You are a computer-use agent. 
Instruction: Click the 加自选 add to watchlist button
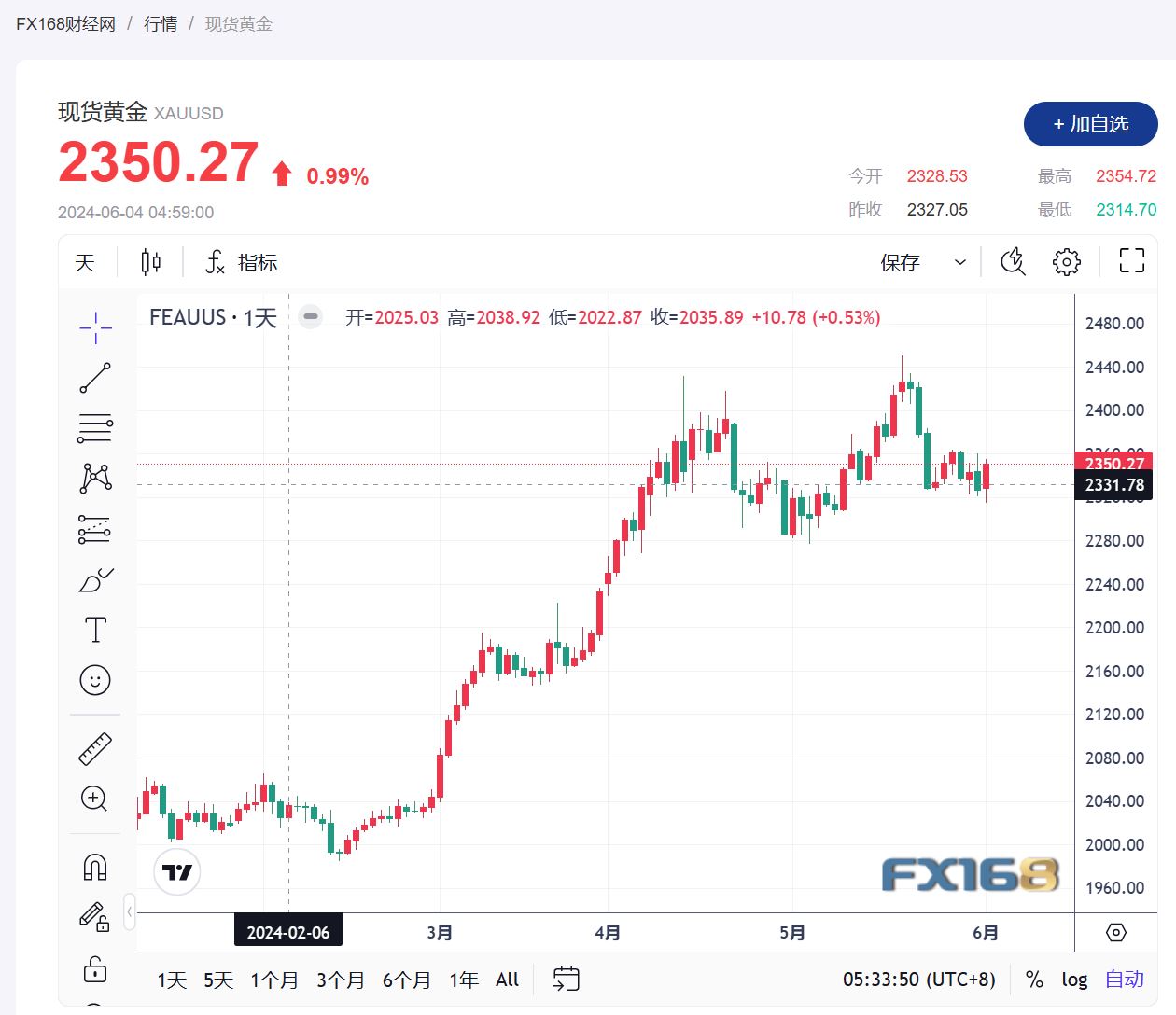(x=1090, y=124)
